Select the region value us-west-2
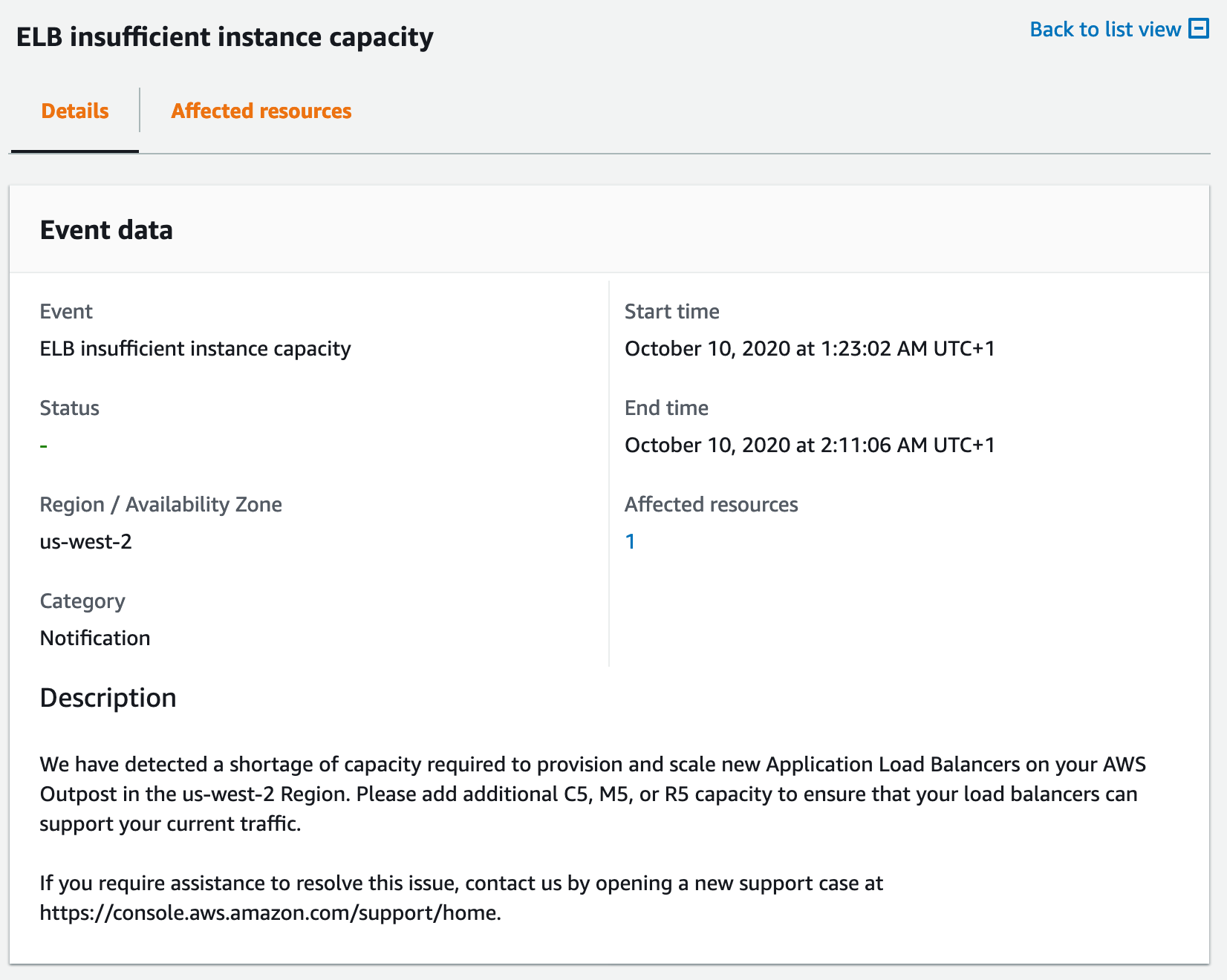The height and width of the screenshot is (980, 1227). (86, 541)
